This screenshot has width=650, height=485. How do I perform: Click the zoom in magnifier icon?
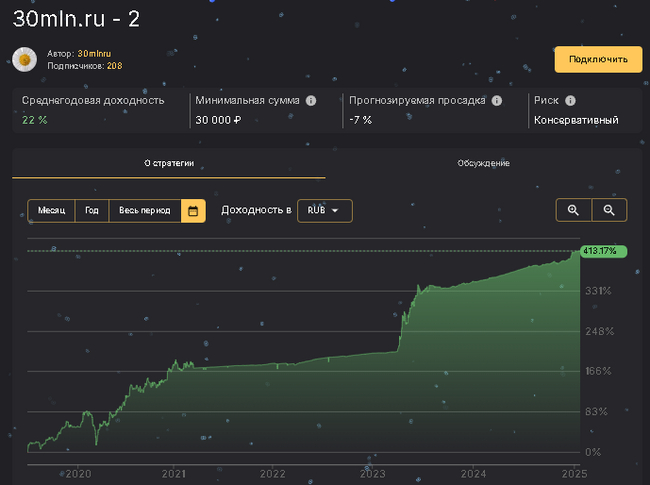(x=573, y=211)
